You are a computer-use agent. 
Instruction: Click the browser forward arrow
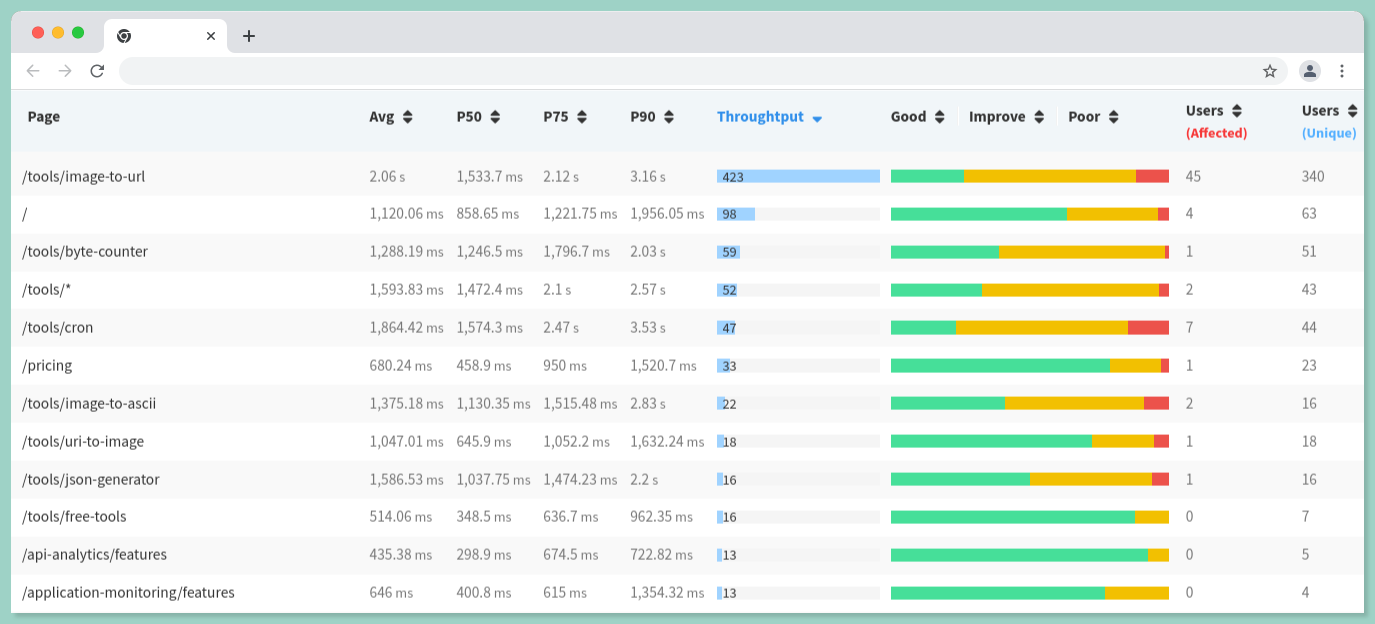click(x=65, y=71)
